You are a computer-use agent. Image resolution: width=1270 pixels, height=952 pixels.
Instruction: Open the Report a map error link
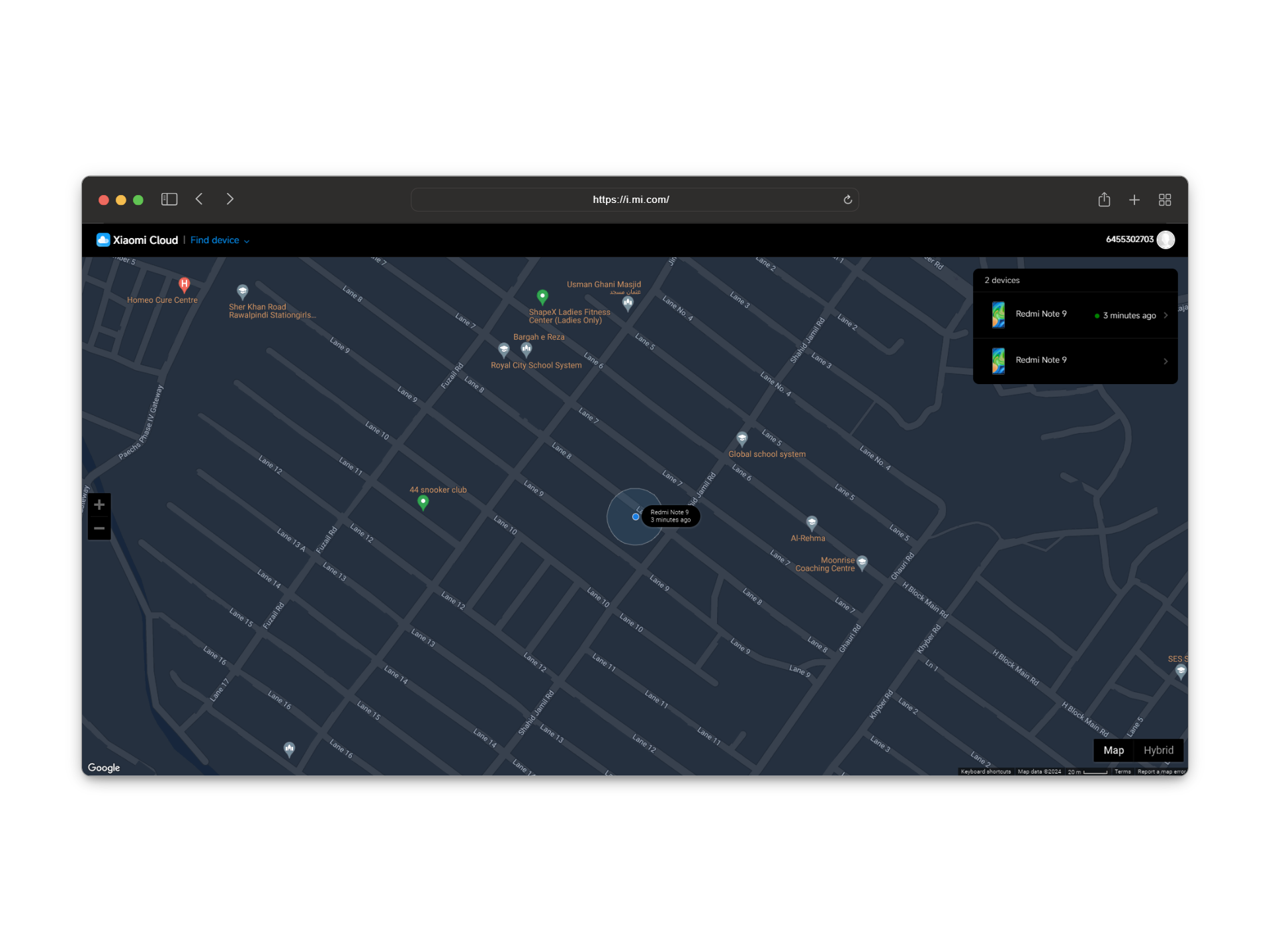point(1161,772)
